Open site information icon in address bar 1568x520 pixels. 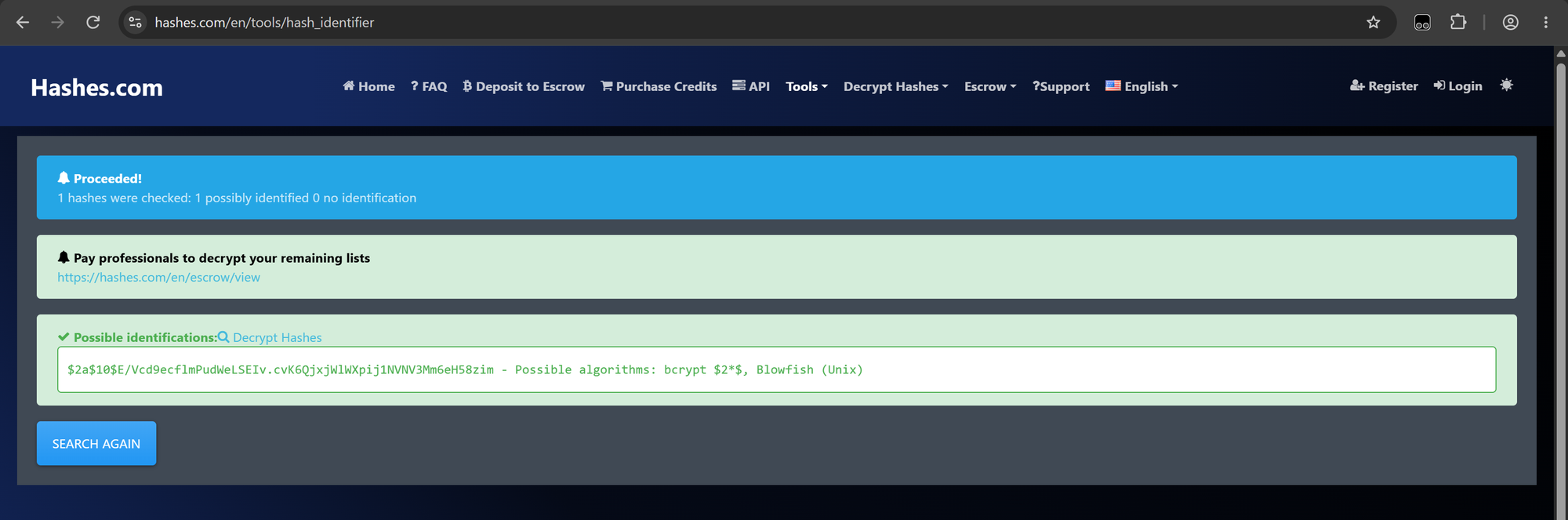pos(136,22)
